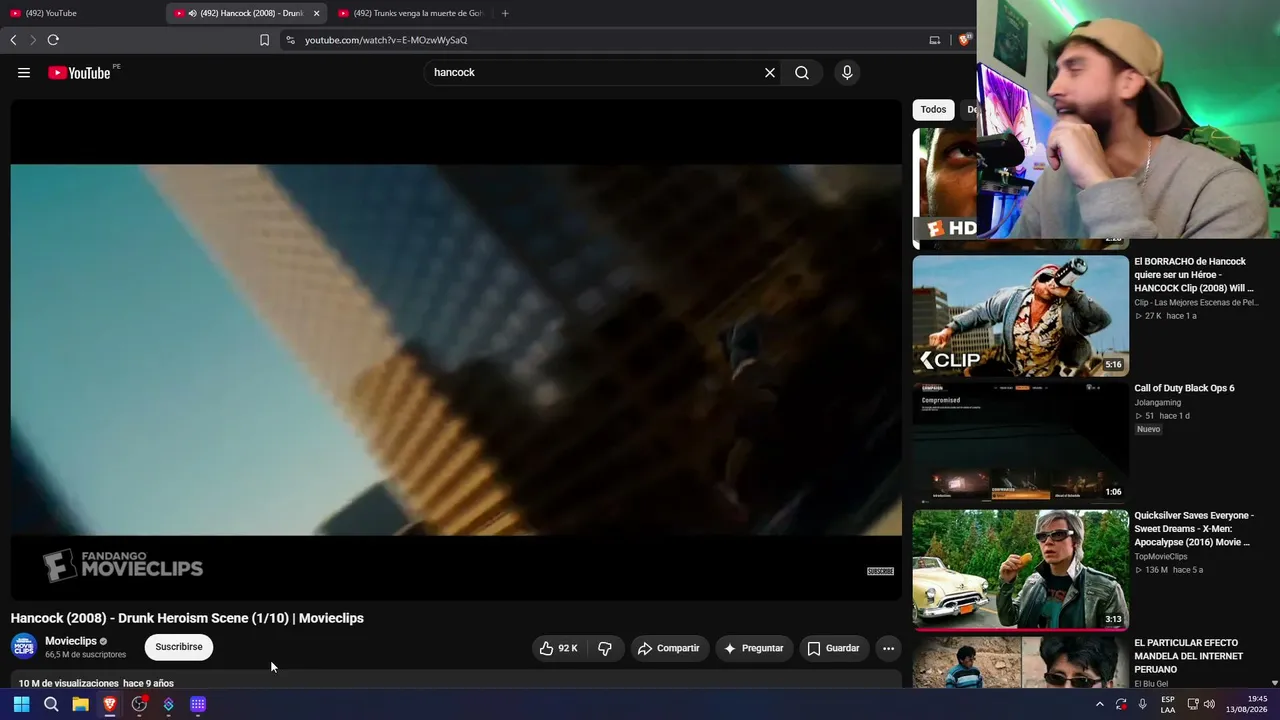Open the Movieclips channel name link
The image size is (1280, 720).
pyautogui.click(x=71, y=641)
